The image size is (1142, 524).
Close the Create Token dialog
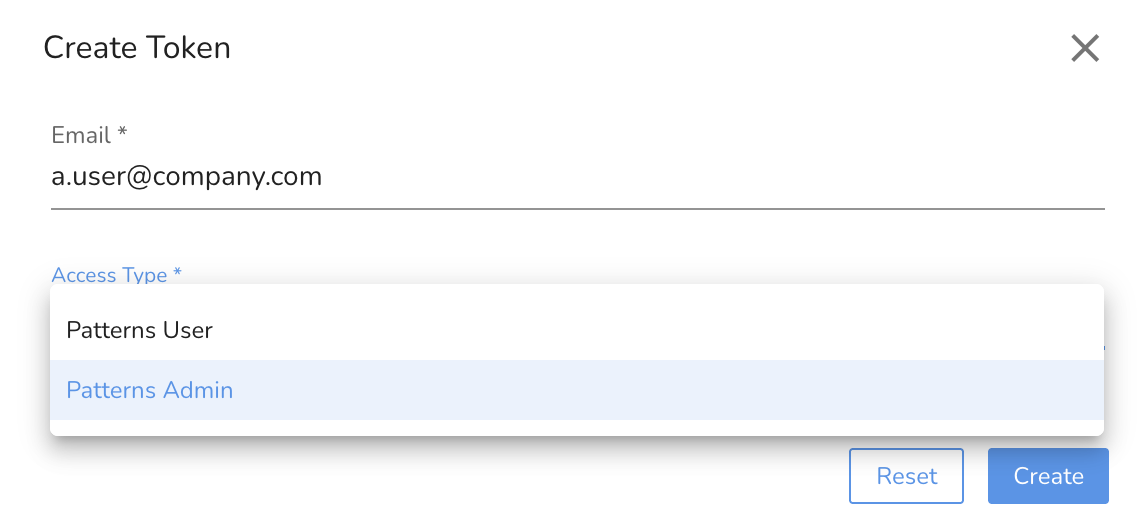pyautogui.click(x=1084, y=49)
